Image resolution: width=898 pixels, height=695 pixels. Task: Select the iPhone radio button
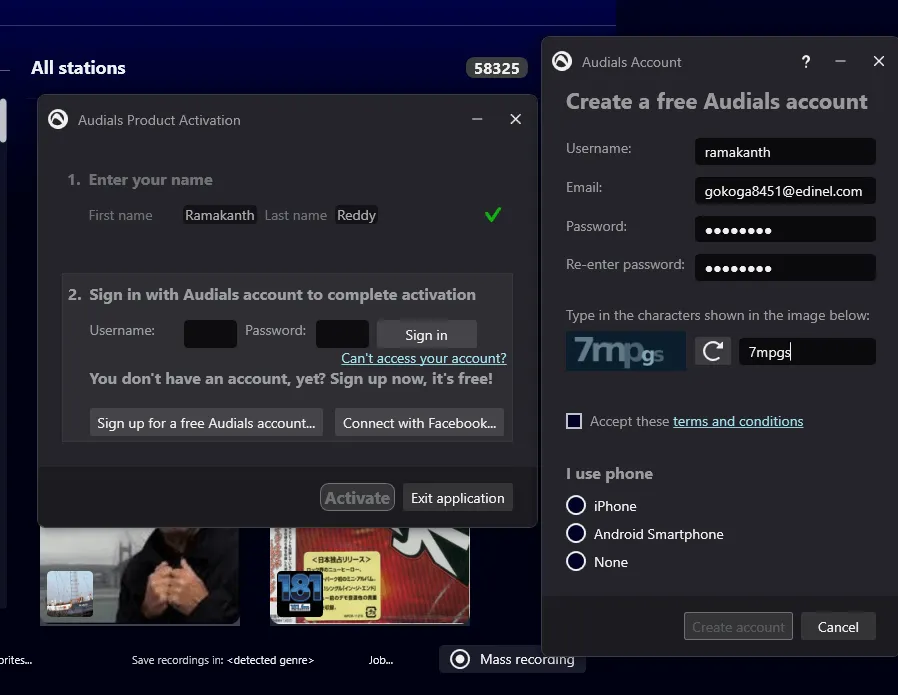coord(576,505)
